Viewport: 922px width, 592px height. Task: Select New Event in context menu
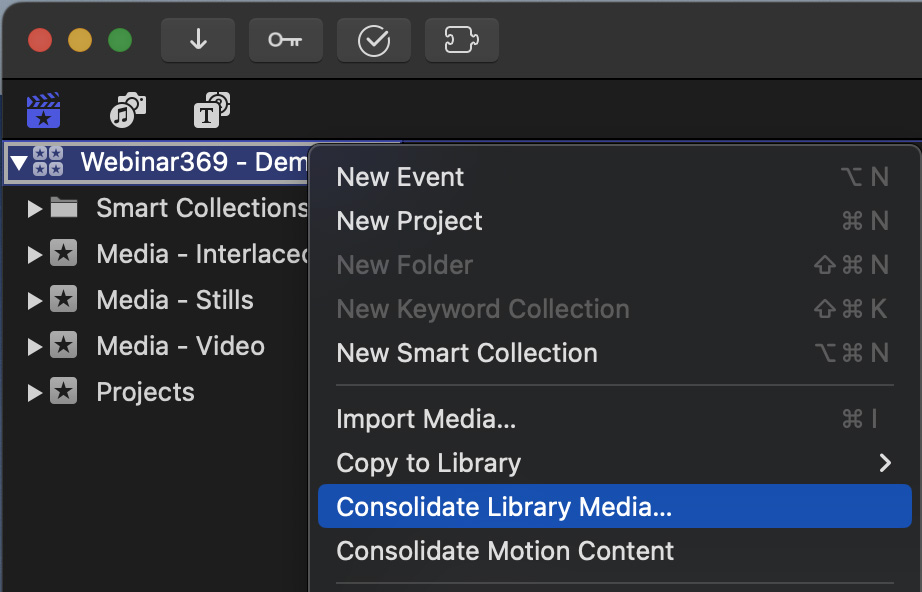tap(400, 177)
